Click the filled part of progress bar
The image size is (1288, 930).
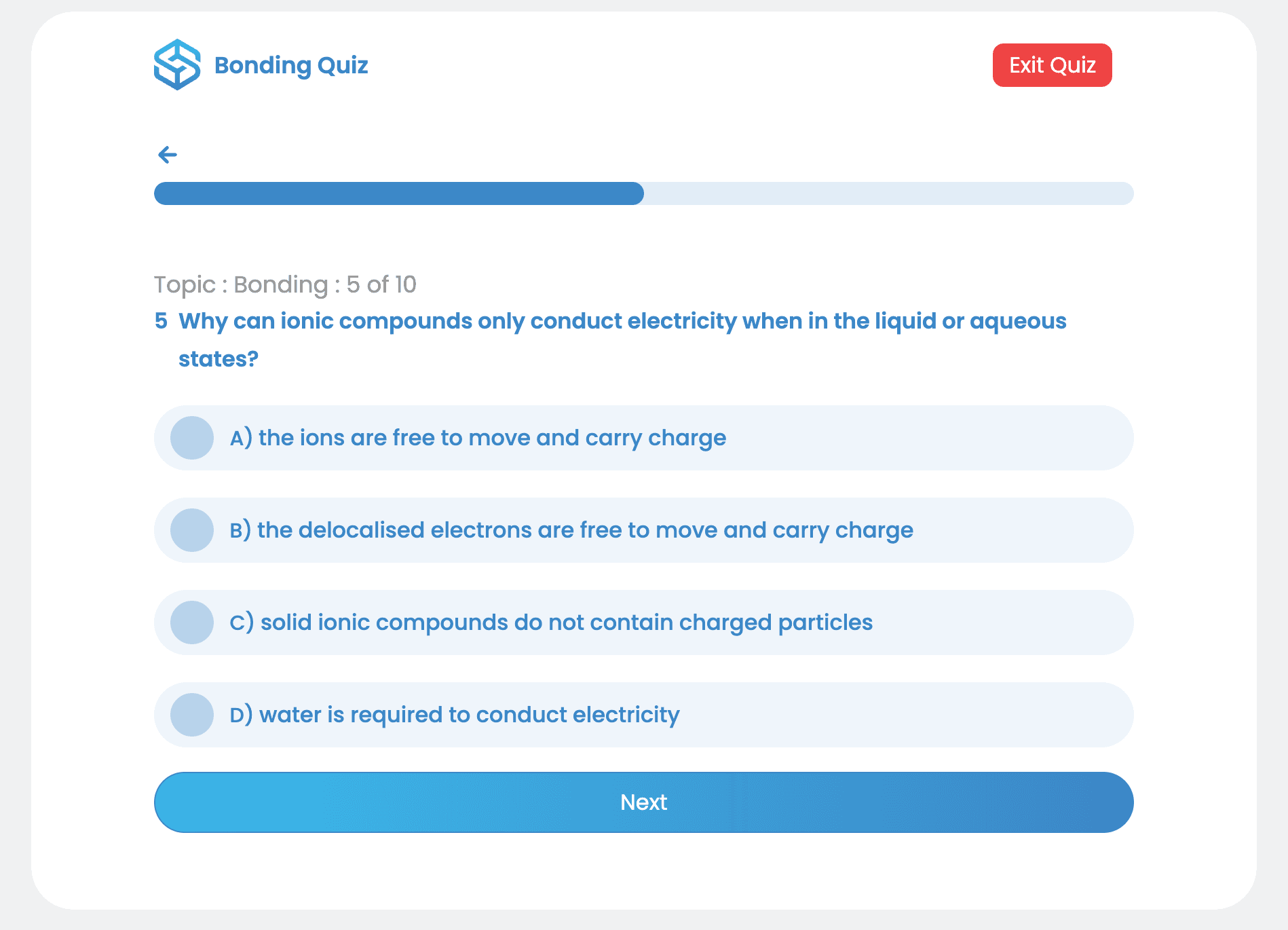[x=399, y=193]
